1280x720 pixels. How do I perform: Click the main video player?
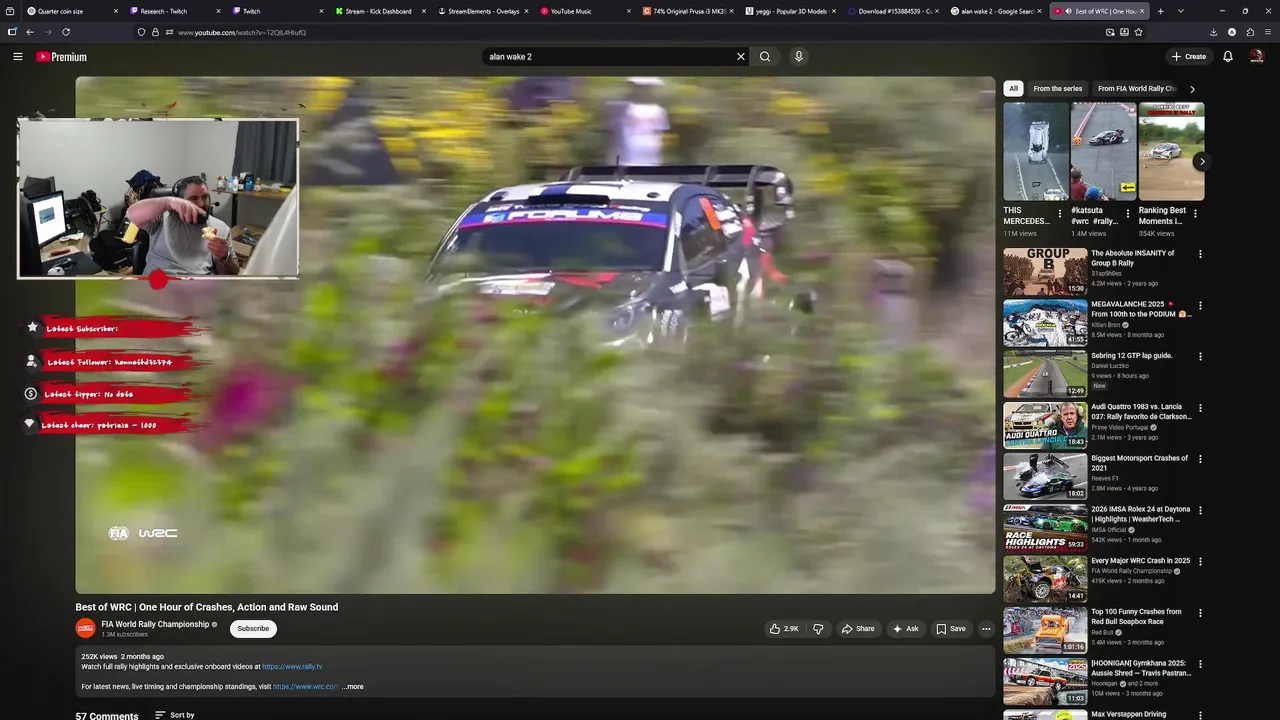[x=535, y=335]
